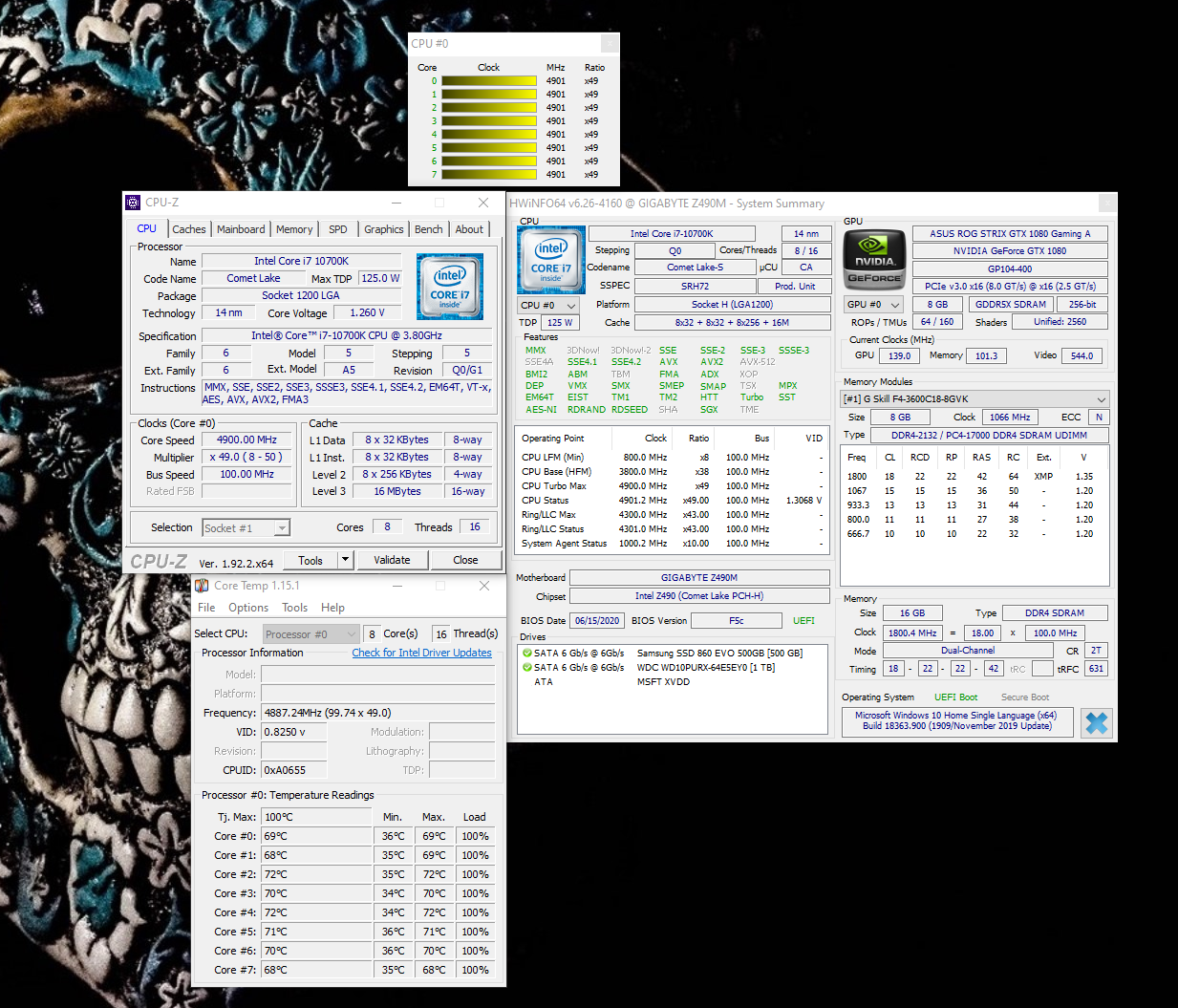Click the Core 4 clock bar in CPU #0 window

[489, 135]
